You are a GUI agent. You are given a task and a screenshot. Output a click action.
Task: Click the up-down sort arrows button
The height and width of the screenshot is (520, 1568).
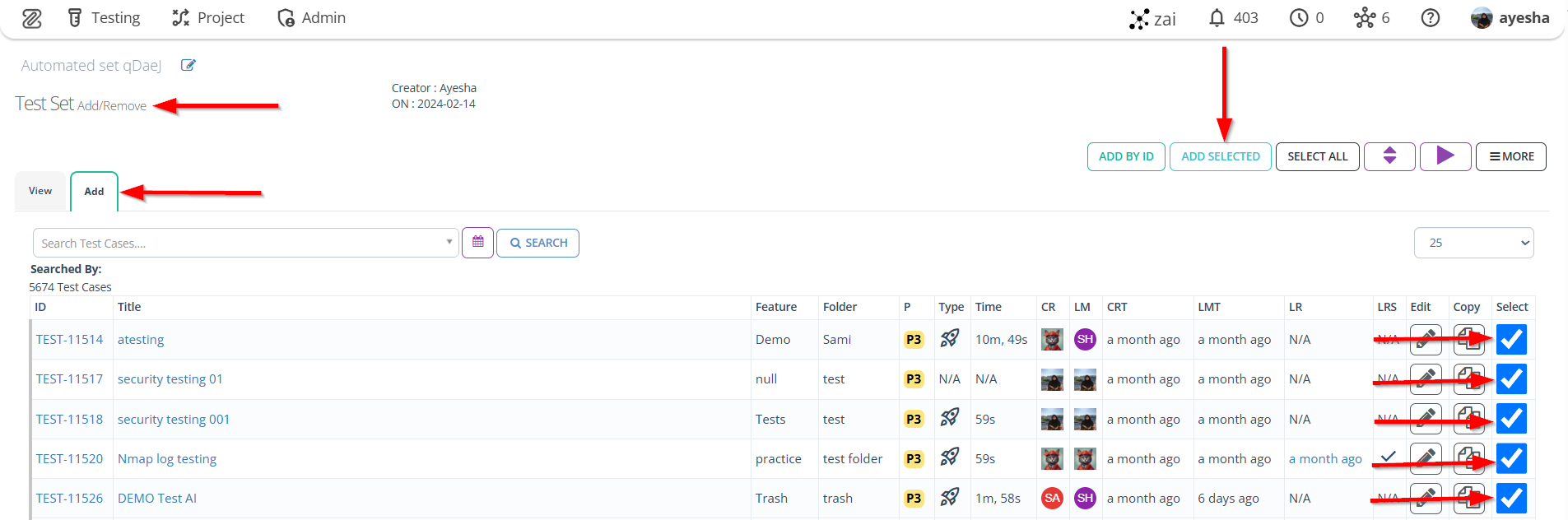[1389, 156]
